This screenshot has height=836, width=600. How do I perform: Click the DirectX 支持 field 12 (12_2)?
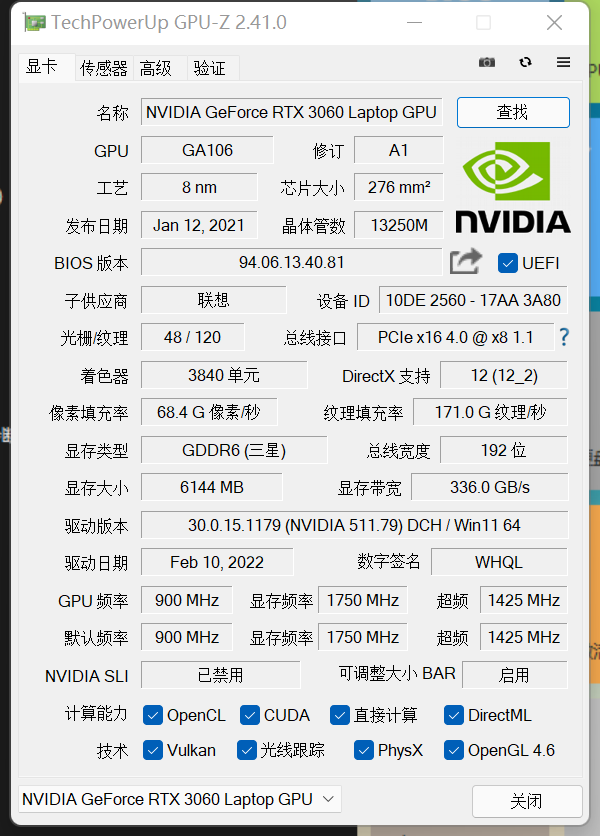(503, 375)
